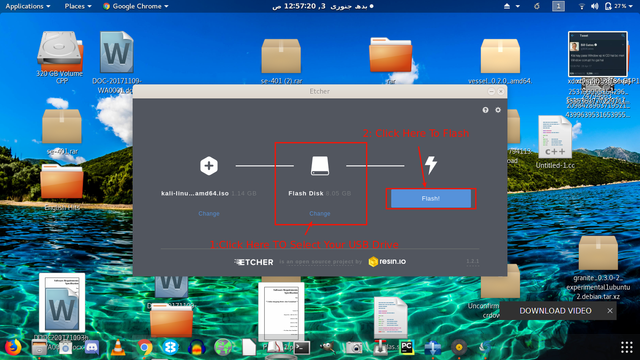Launch PyCharm from the dock
Screen dimensions: 640x360
[407, 347]
